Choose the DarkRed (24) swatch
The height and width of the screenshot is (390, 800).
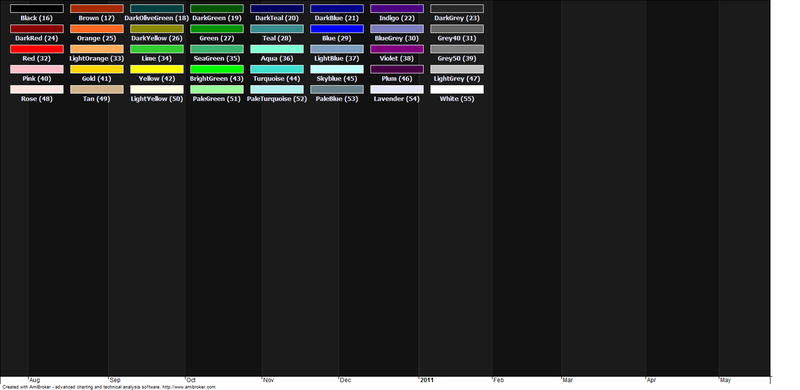(x=37, y=29)
